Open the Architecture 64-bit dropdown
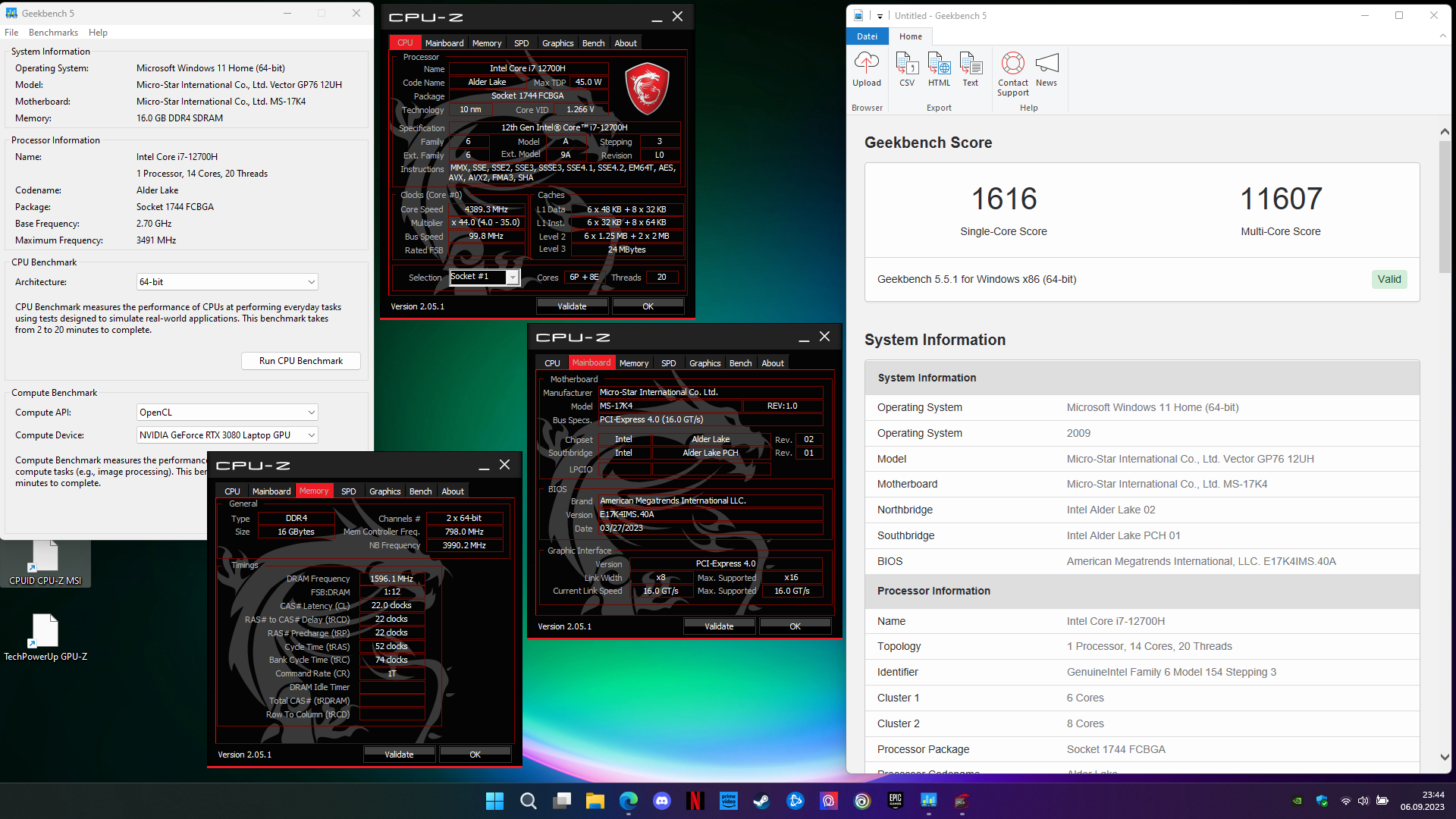Screen dimensions: 1456x819 coord(227,282)
